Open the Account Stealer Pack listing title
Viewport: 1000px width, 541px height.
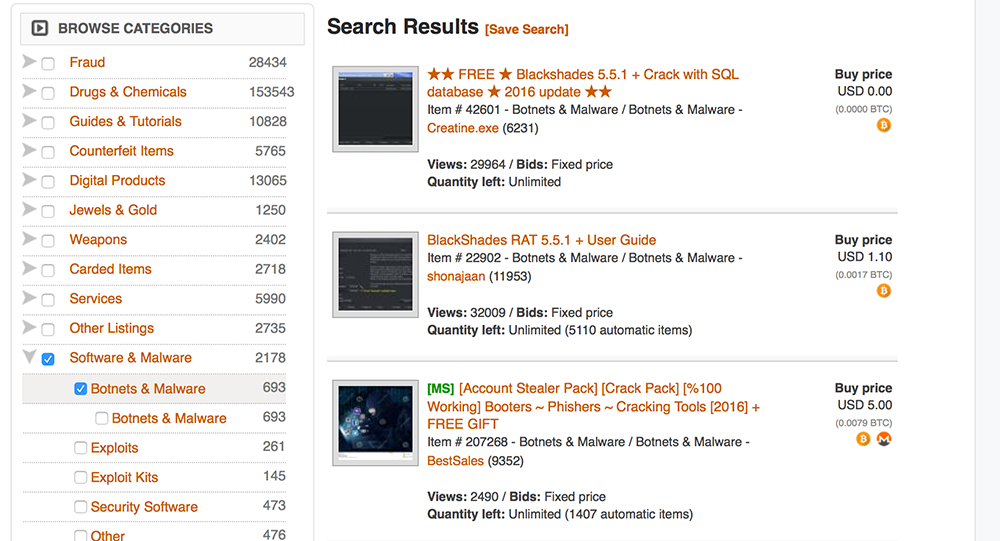(593, 406)
